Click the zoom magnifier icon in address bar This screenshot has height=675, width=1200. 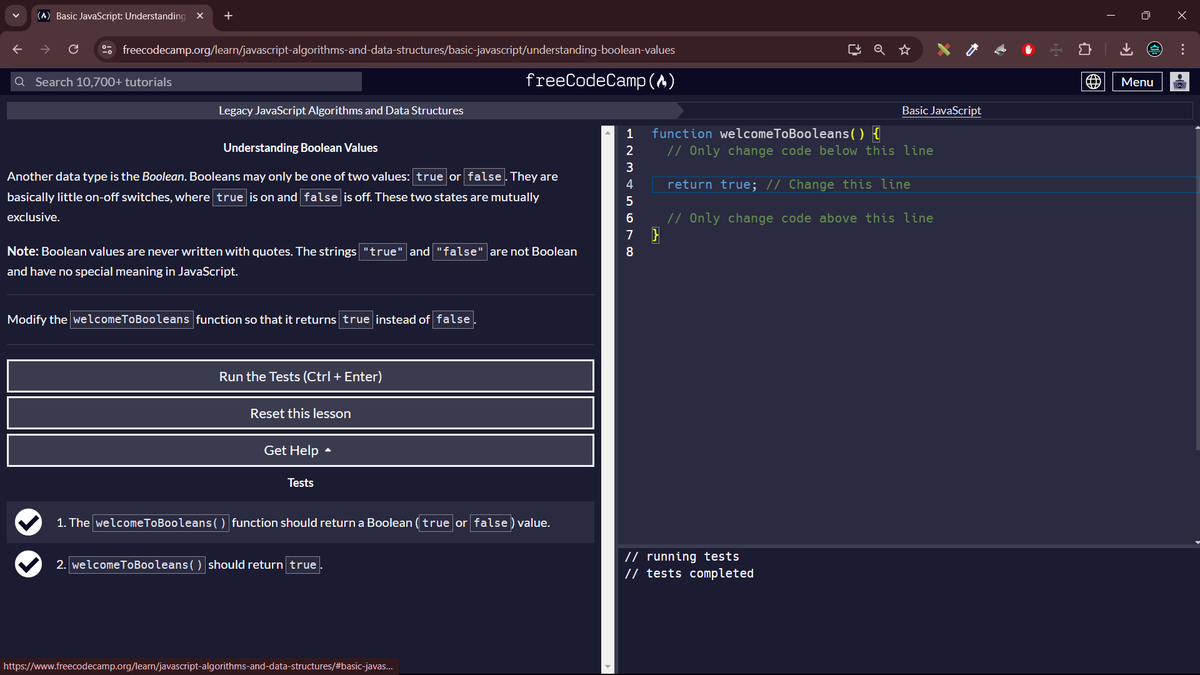pos(879,49)
